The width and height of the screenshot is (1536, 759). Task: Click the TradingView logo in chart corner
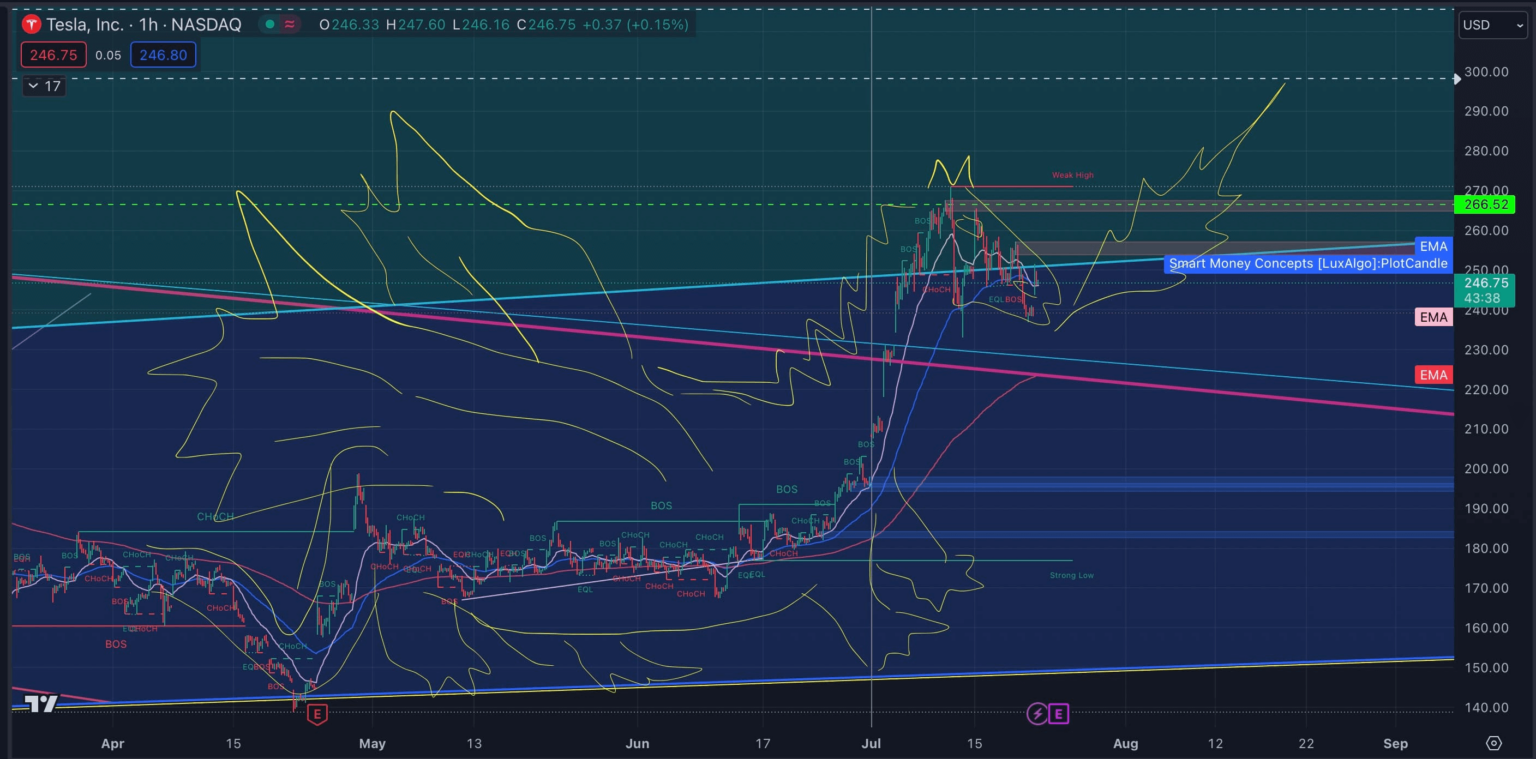(41, 704)
